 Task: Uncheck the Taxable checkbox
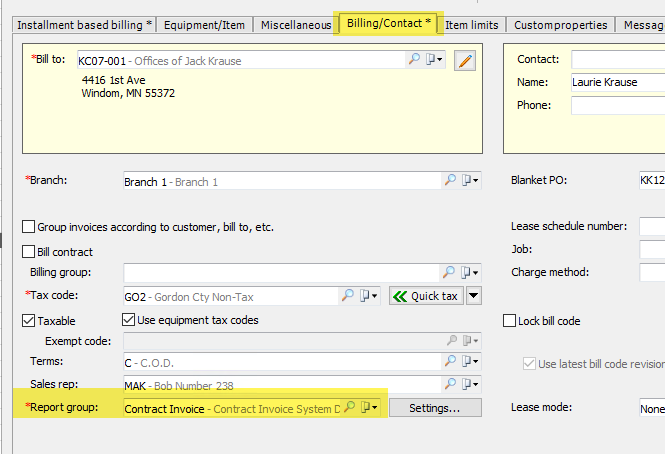[x=28, y=321]
